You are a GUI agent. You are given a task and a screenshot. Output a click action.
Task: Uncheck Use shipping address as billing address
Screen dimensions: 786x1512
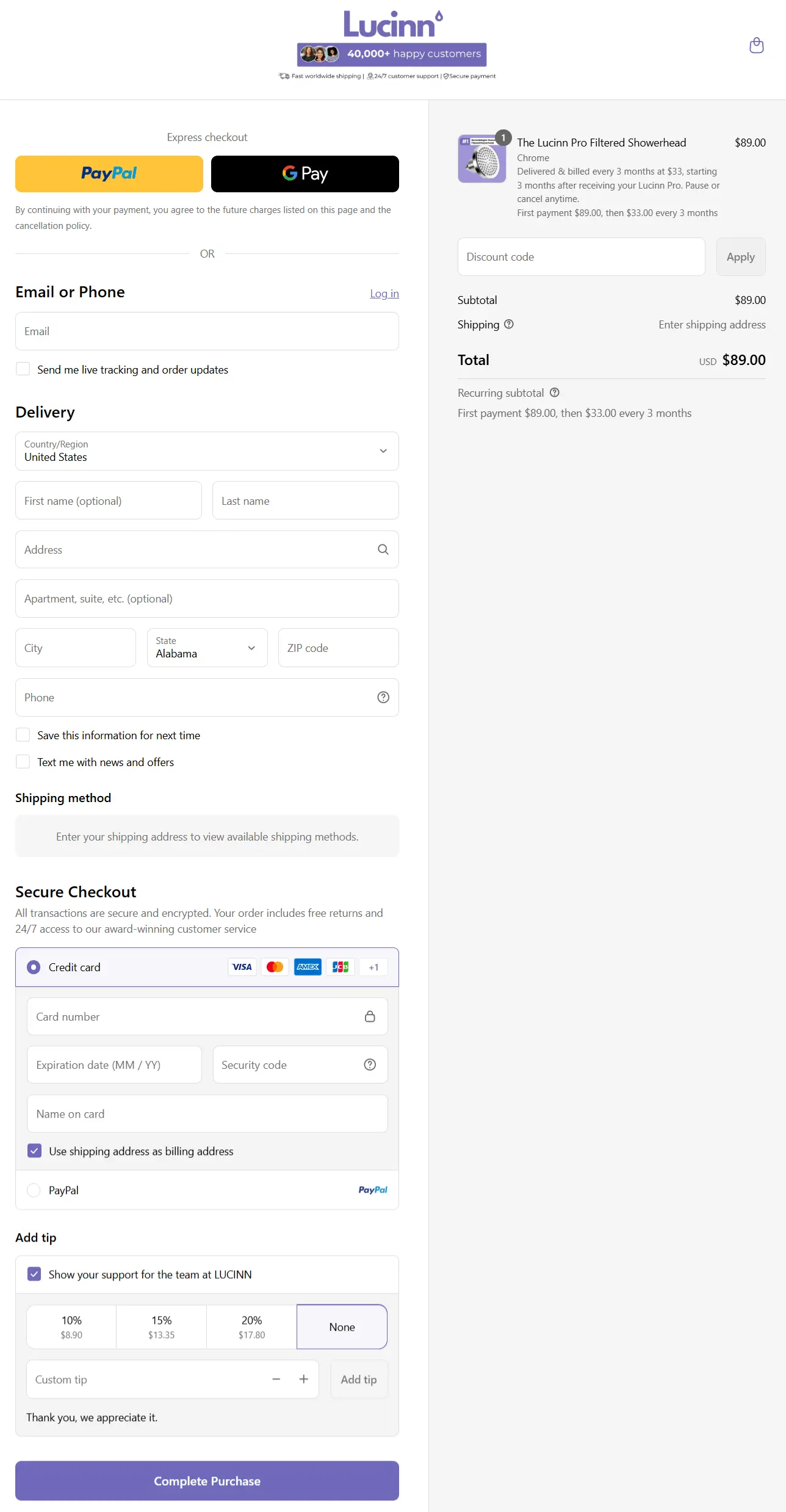[35, 1151]
